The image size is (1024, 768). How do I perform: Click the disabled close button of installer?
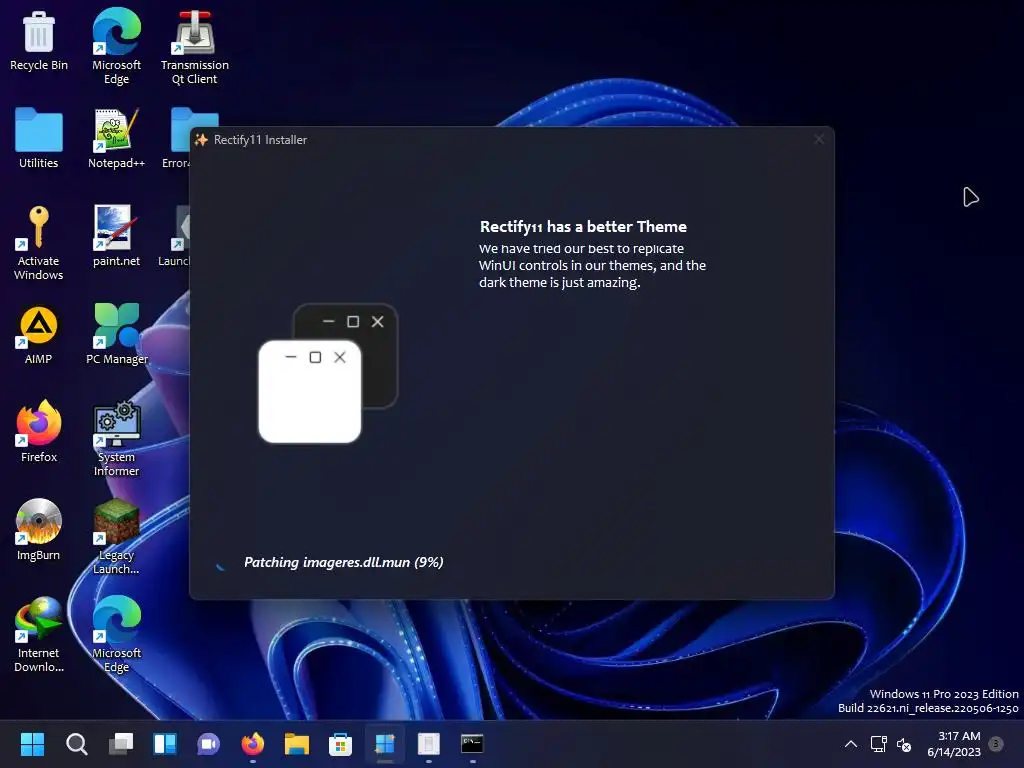pos(819,139)
